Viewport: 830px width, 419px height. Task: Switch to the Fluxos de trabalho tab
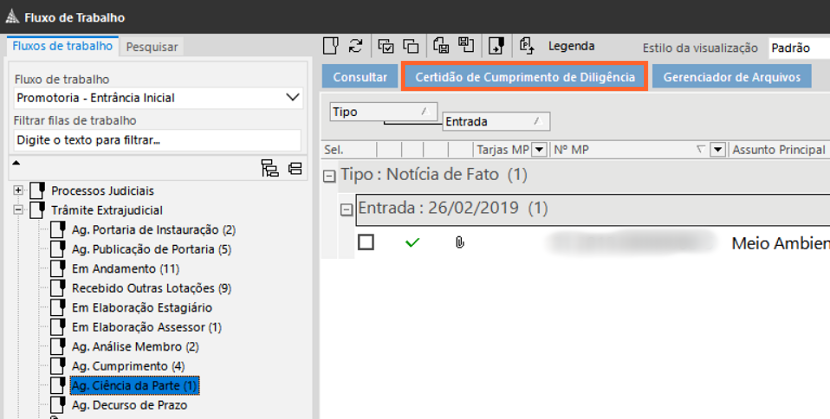pyautogui.click(x=62, y=46)
